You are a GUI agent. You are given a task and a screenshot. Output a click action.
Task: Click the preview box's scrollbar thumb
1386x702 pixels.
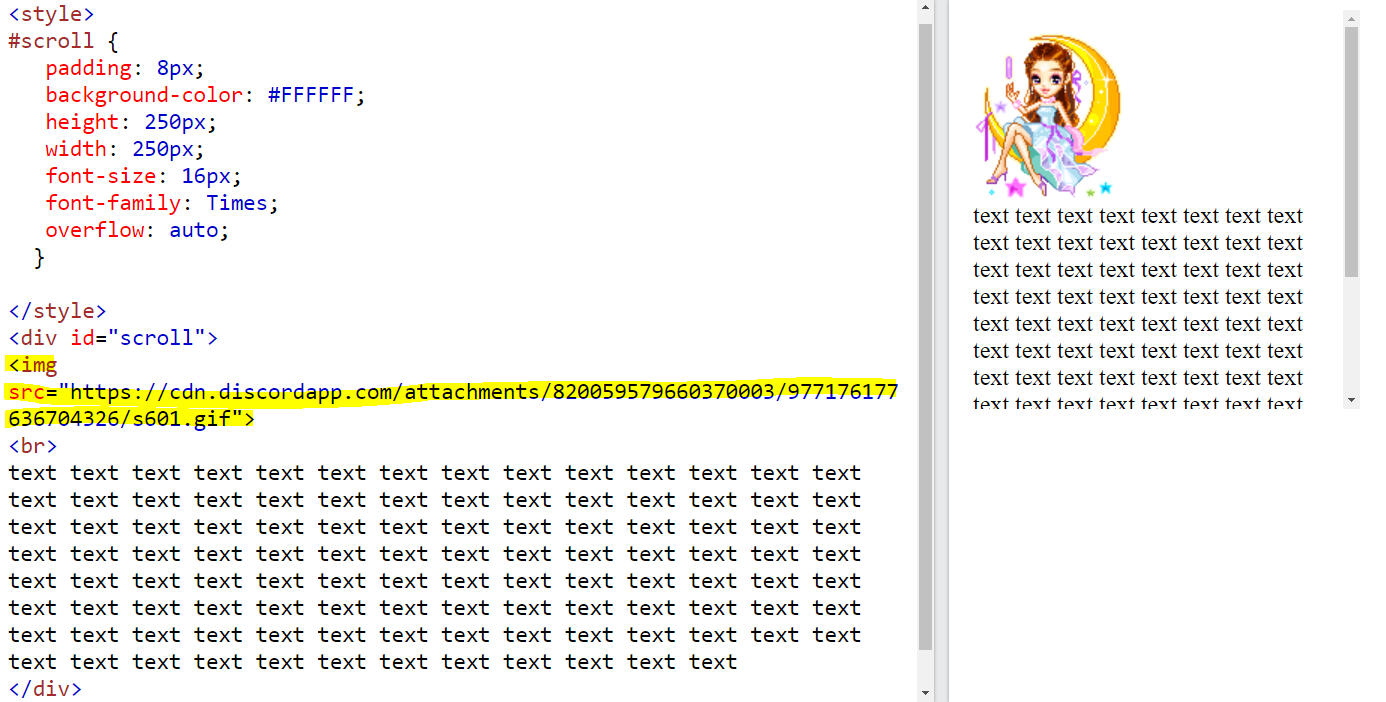1351,150
